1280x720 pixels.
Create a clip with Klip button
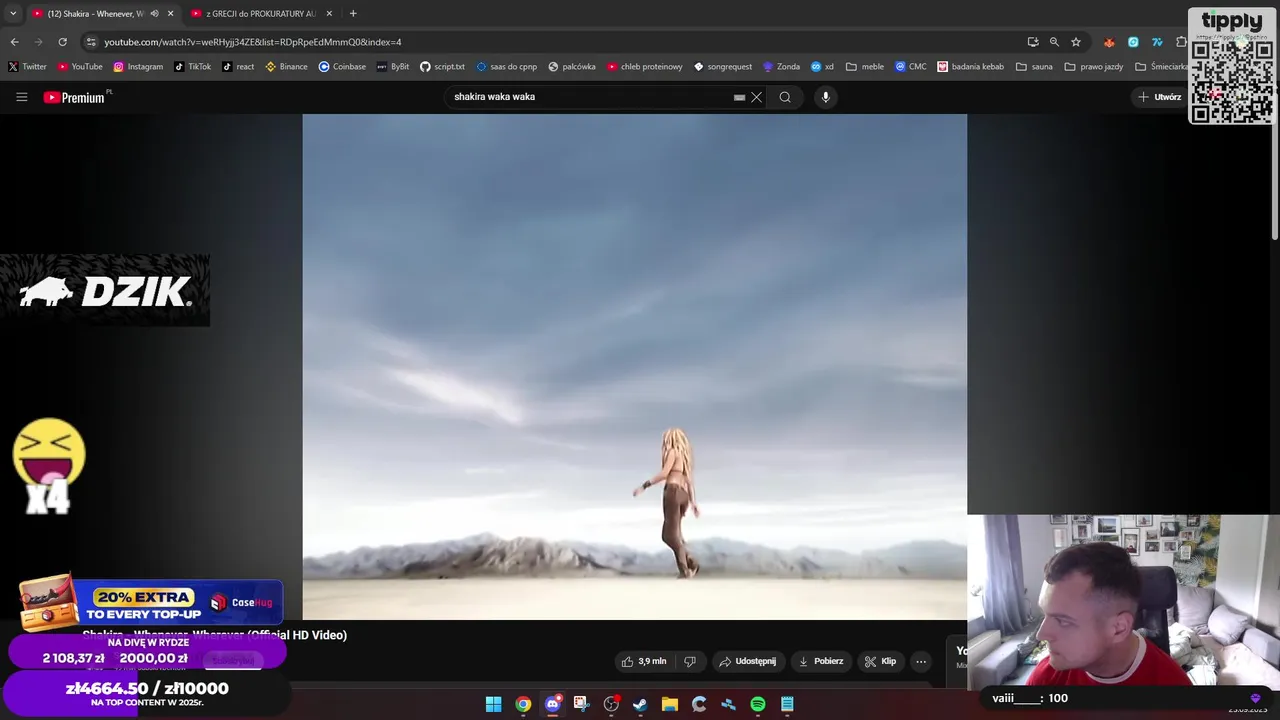(881, 661)
